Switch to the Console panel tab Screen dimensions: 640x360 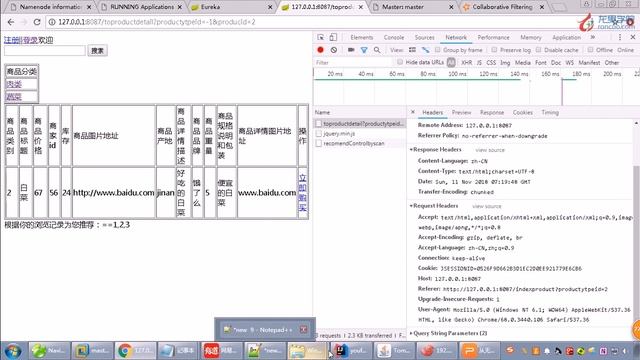394,37
